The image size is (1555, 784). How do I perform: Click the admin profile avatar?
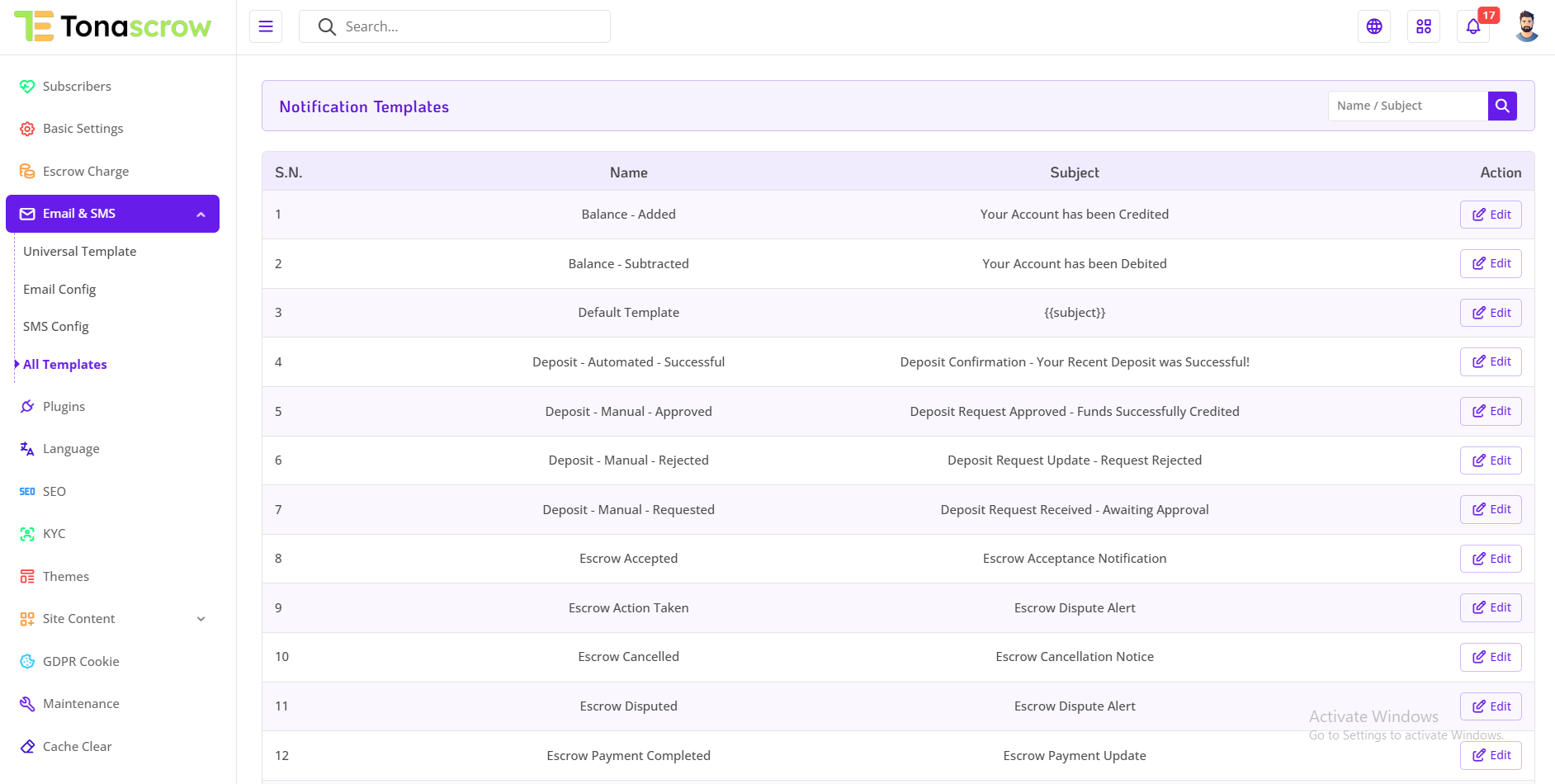click(1527, 26)
